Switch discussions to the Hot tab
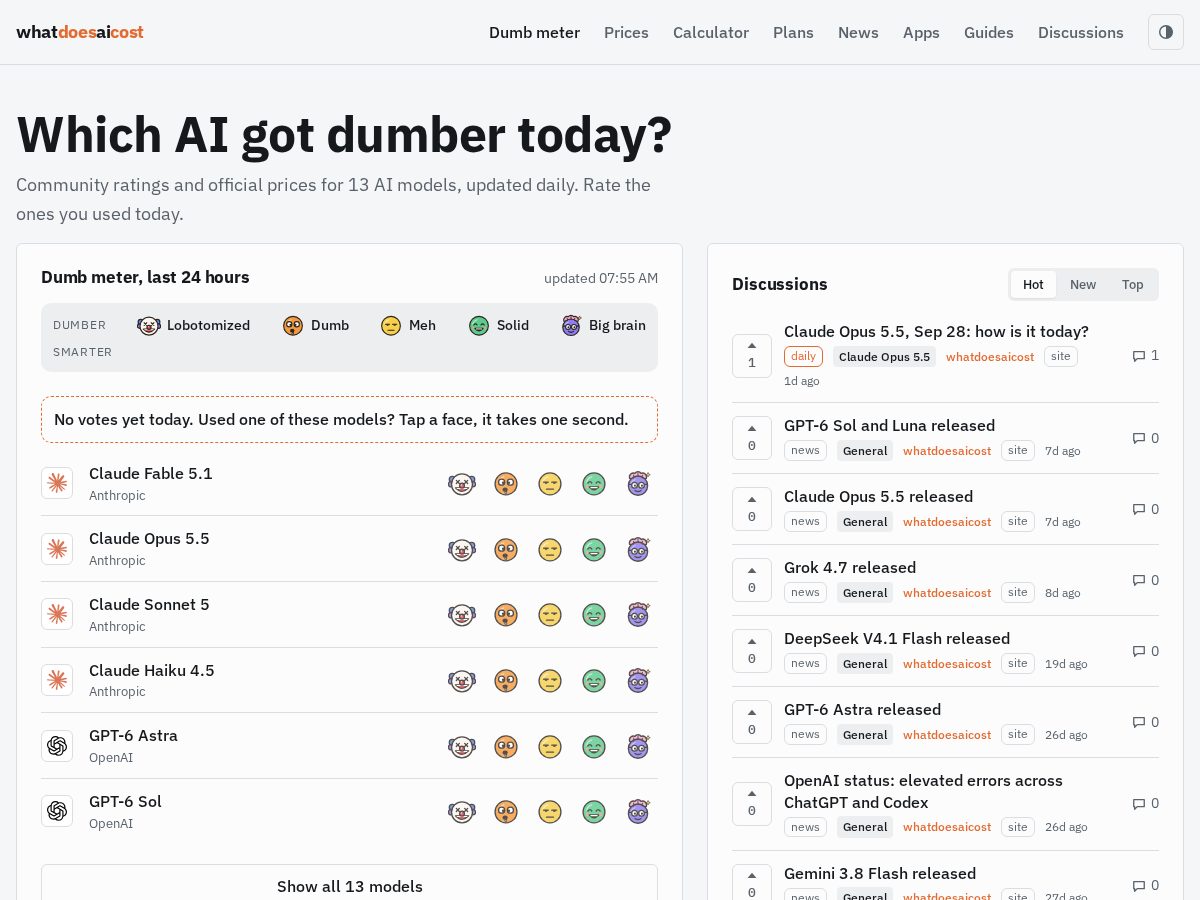The image size is (1200, 900). [x=1033, y=284]
